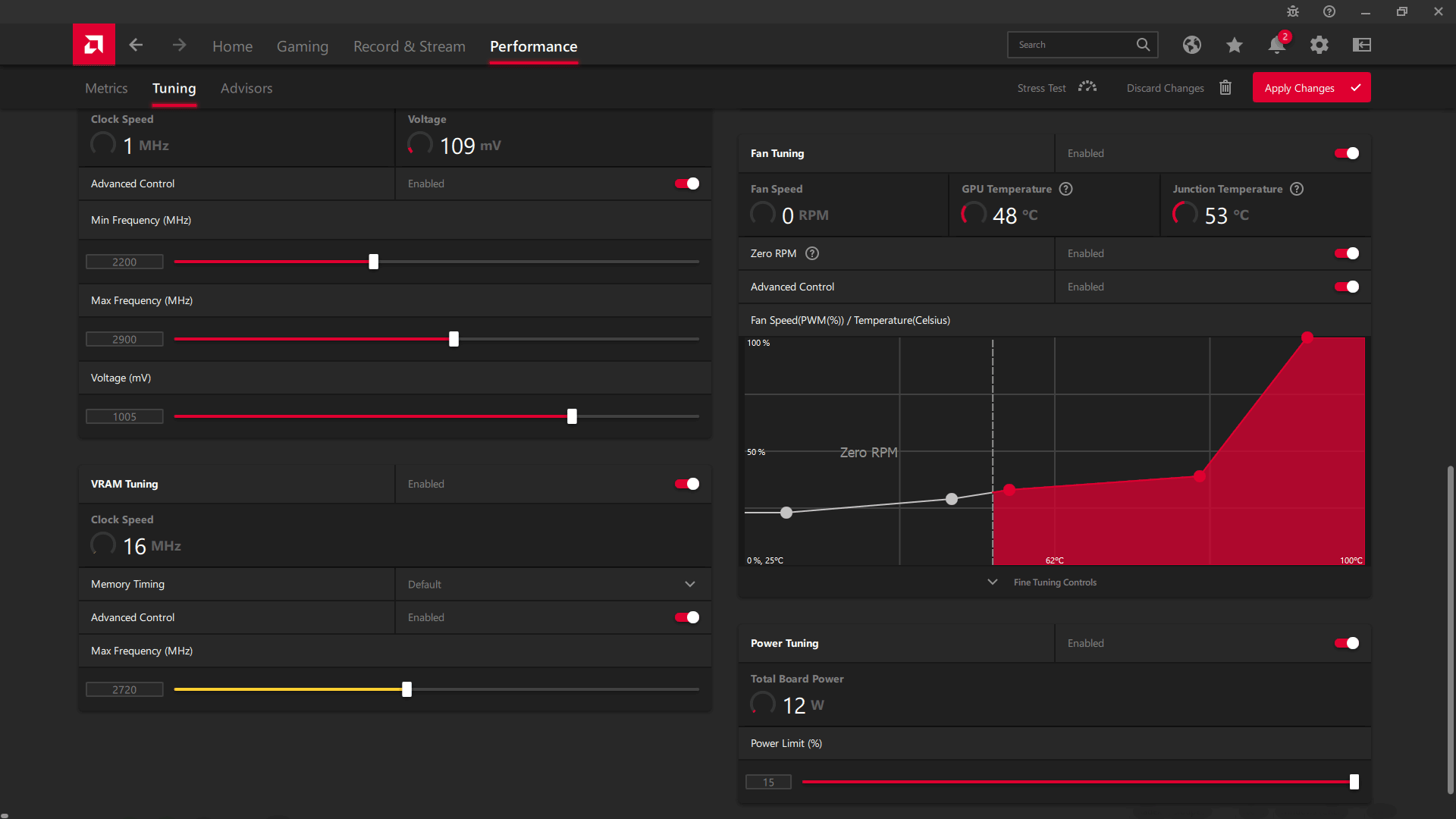1456x819 pixels.
Task: Click the Max Frequency value field 2900
Action: click(124, 339)
